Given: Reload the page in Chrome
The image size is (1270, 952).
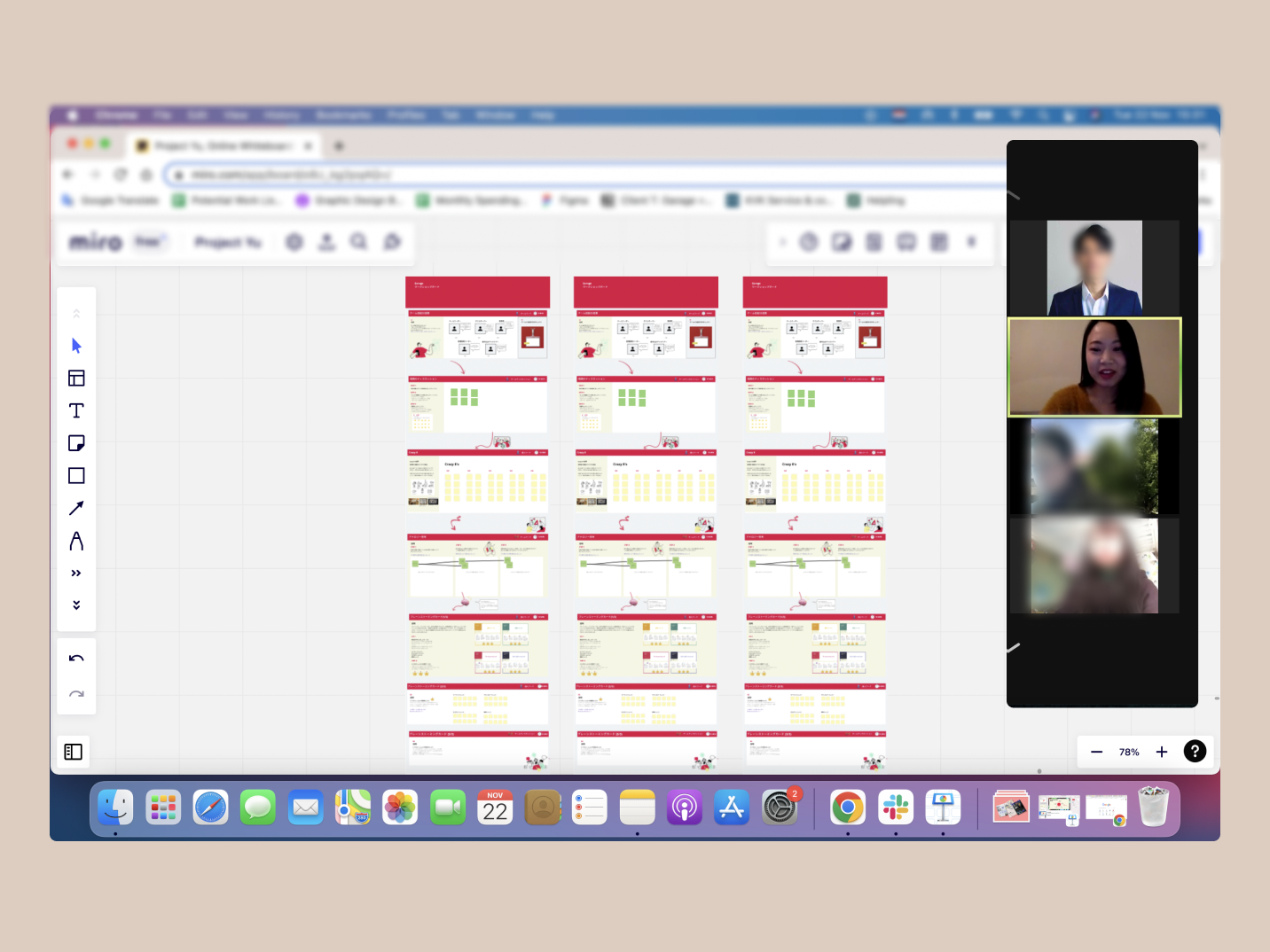Looking at the screenshot, I should click(121, 175).
